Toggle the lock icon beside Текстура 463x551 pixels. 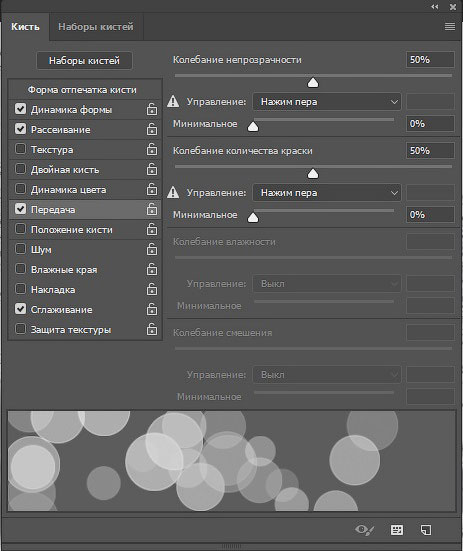pyautogui.click(x=152, y=149)
